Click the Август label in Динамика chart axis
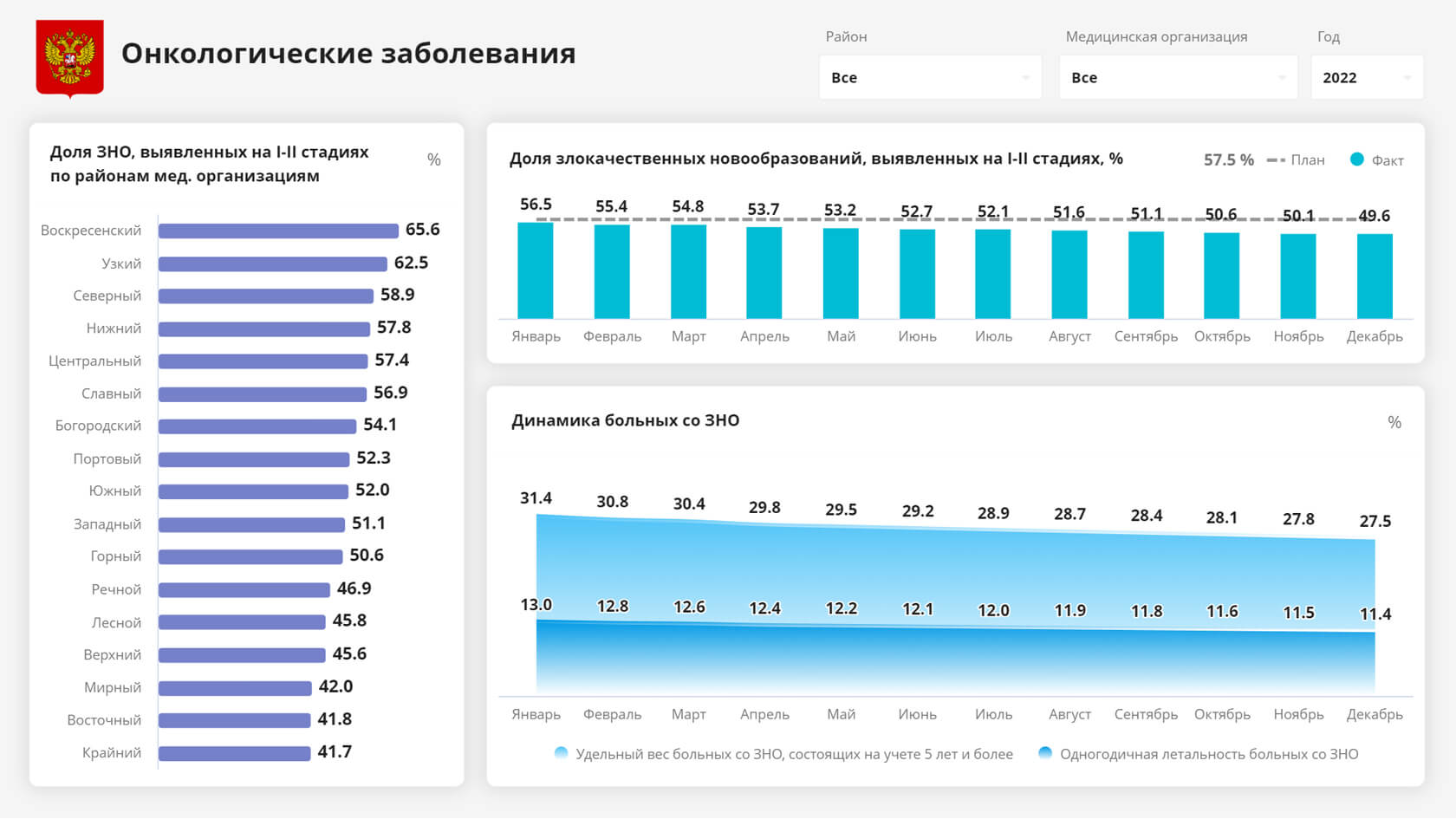The image size is (1456, 819). tap(1069, 715)
